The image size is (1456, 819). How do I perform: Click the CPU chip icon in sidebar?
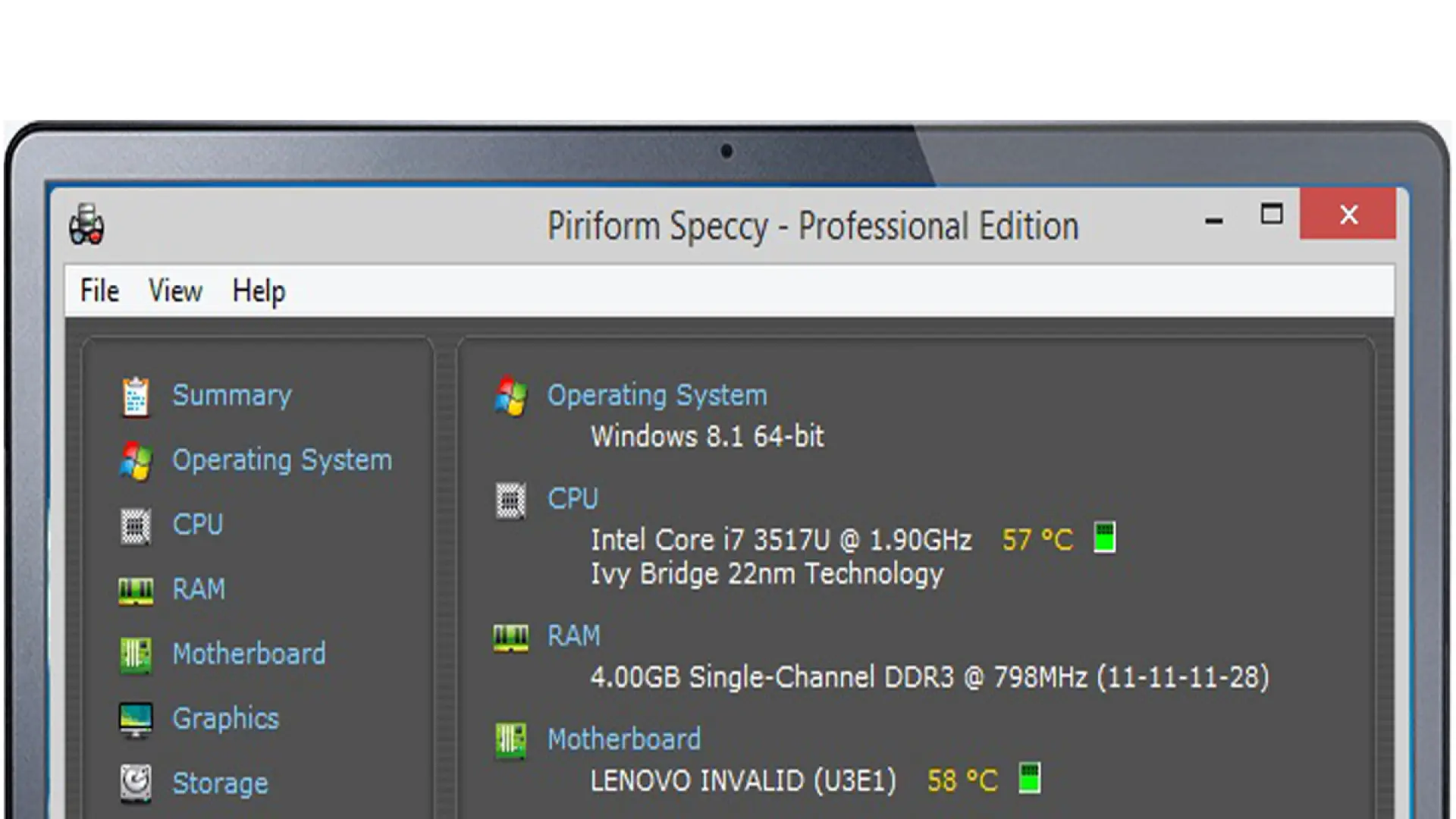point(136,526)
